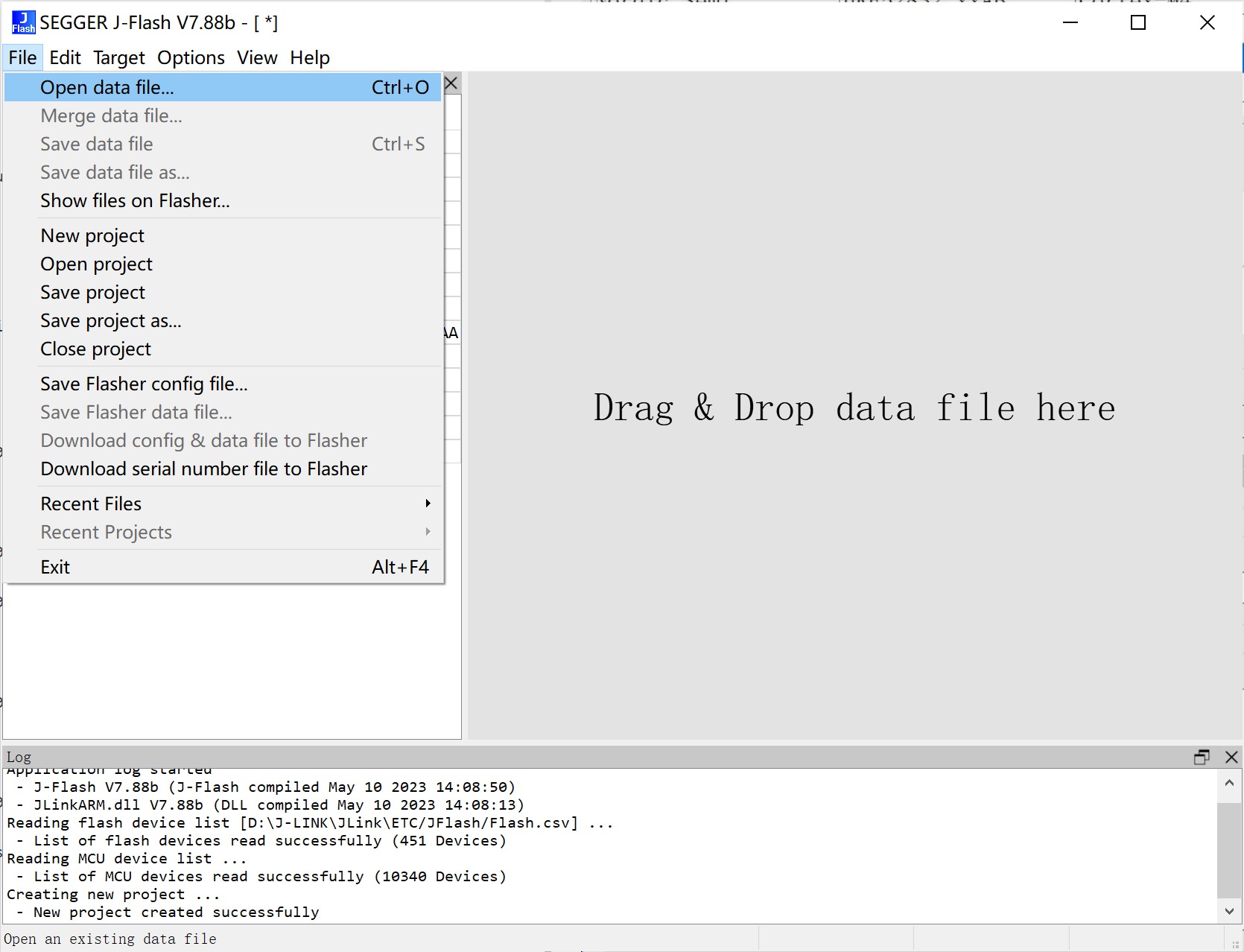Close the Log panel
The image size is (1244, 952).
(1231, 757)
